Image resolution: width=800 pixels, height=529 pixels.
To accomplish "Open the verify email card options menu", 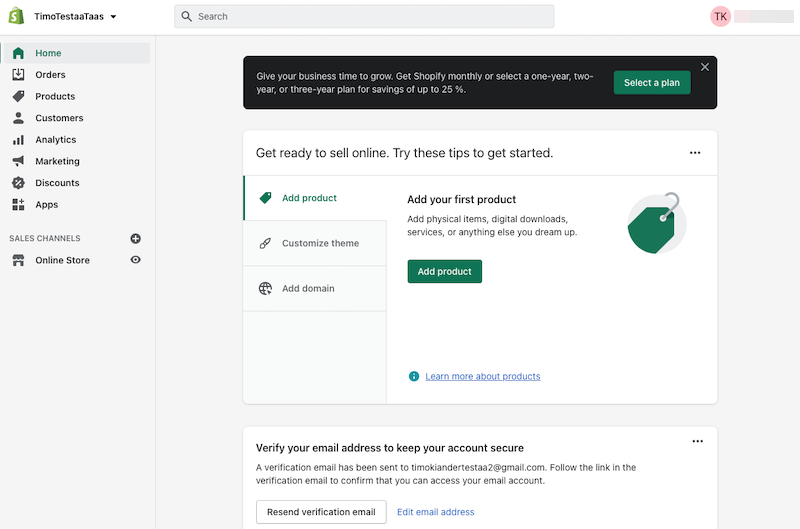I will pos(697,441).
